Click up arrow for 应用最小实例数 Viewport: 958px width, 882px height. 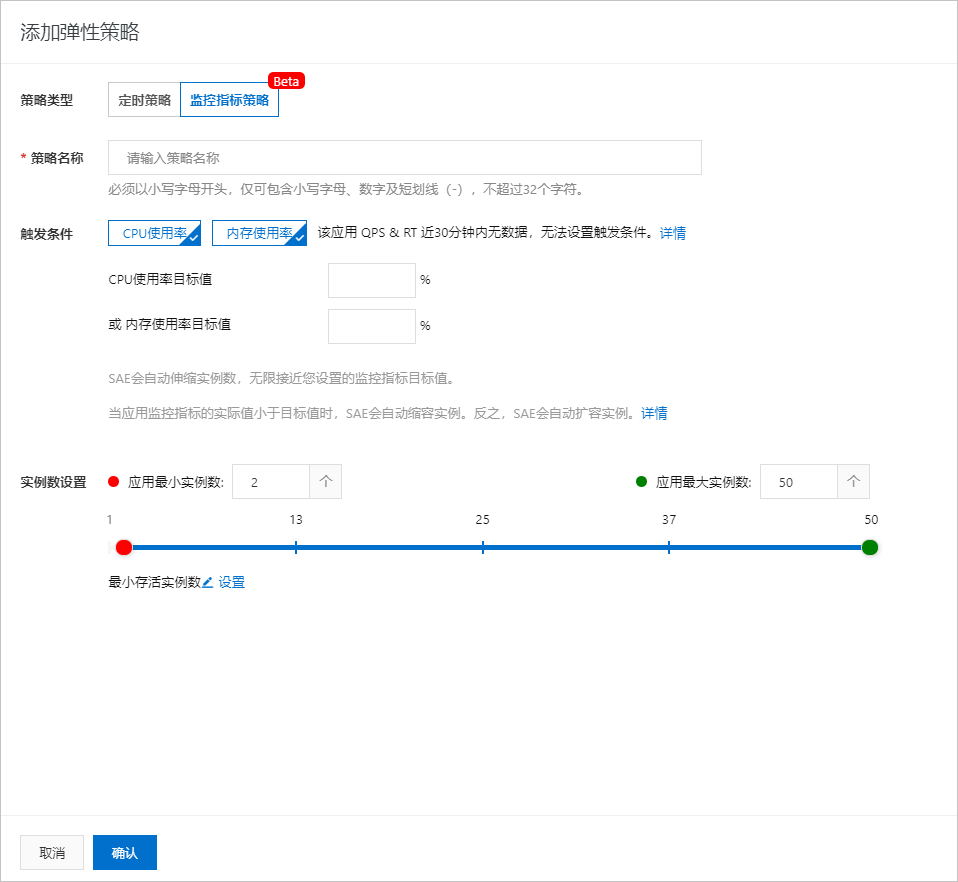click(326, 482)
